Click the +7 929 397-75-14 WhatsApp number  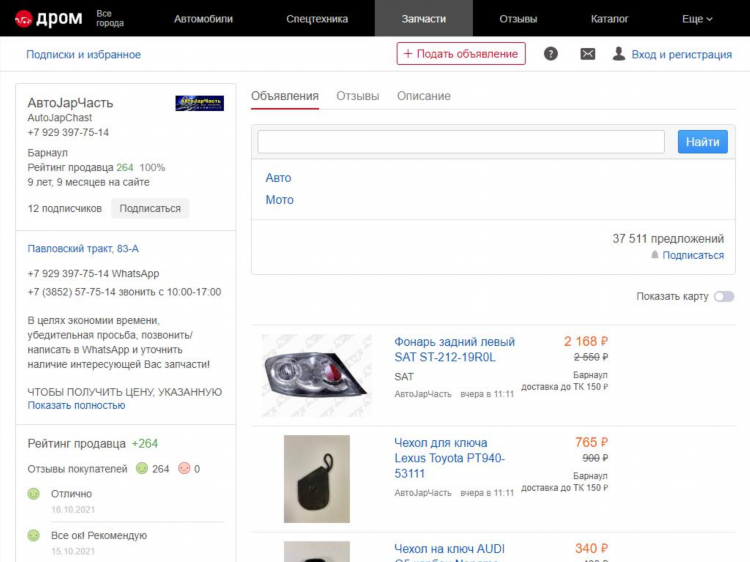[93, 274]
